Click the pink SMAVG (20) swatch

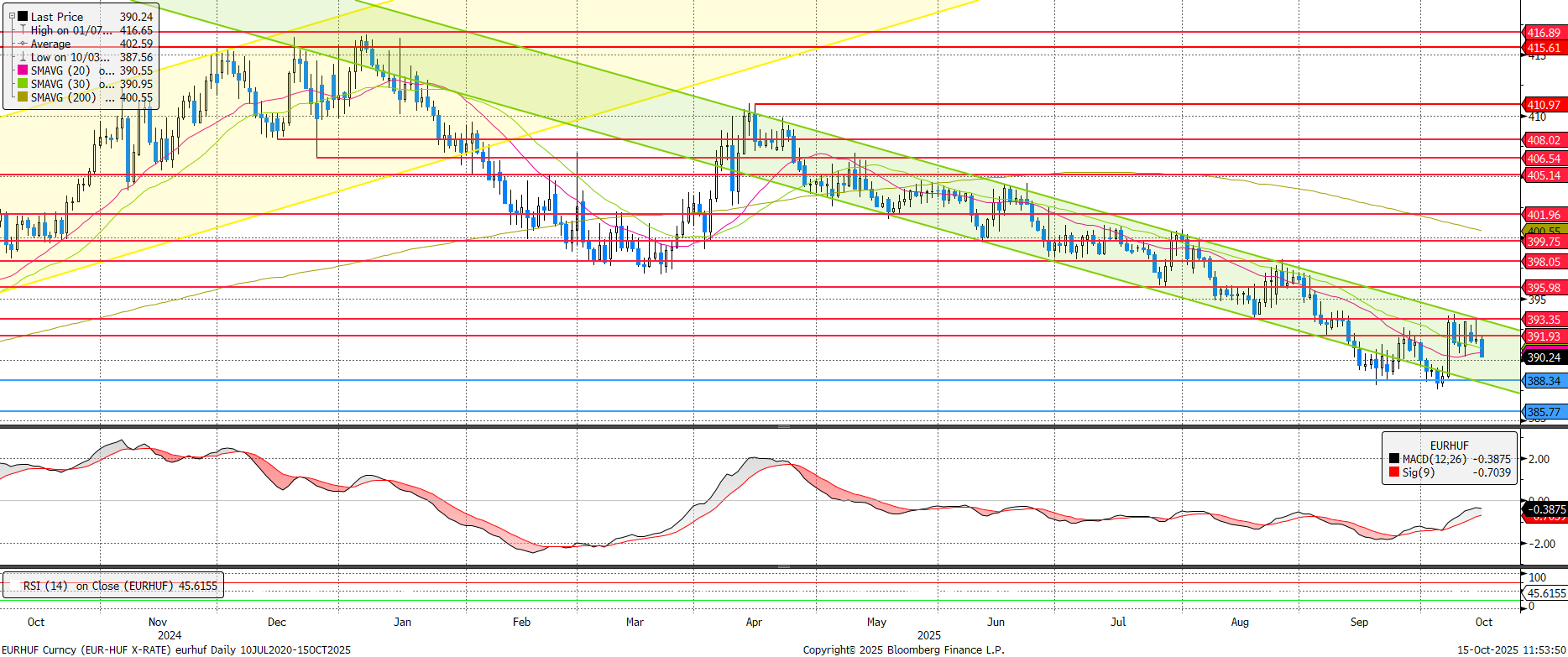23,70
